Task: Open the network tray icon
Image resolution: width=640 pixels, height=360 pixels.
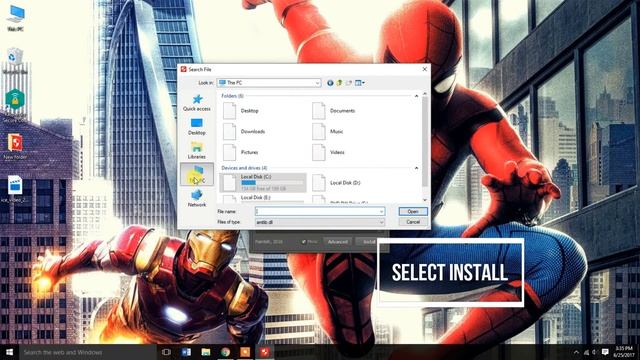Action: coord(586,352)
